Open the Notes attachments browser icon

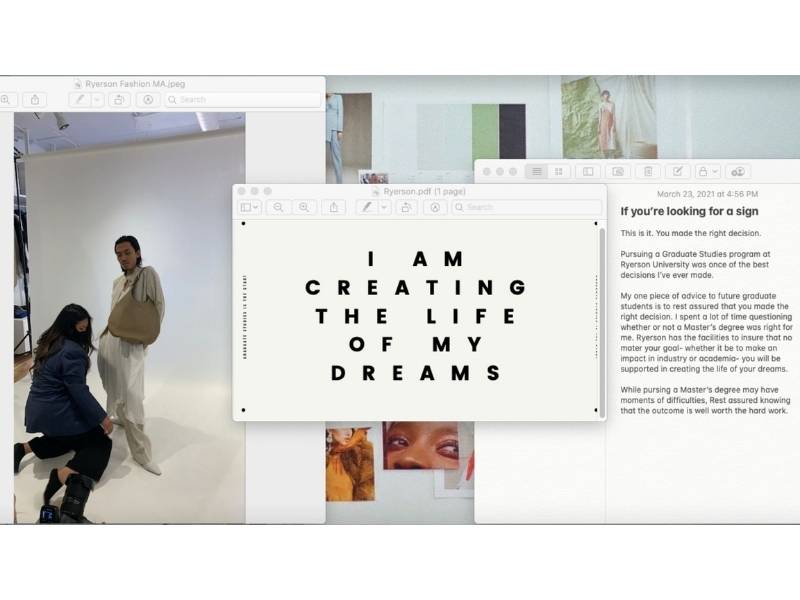pos(618,172)
